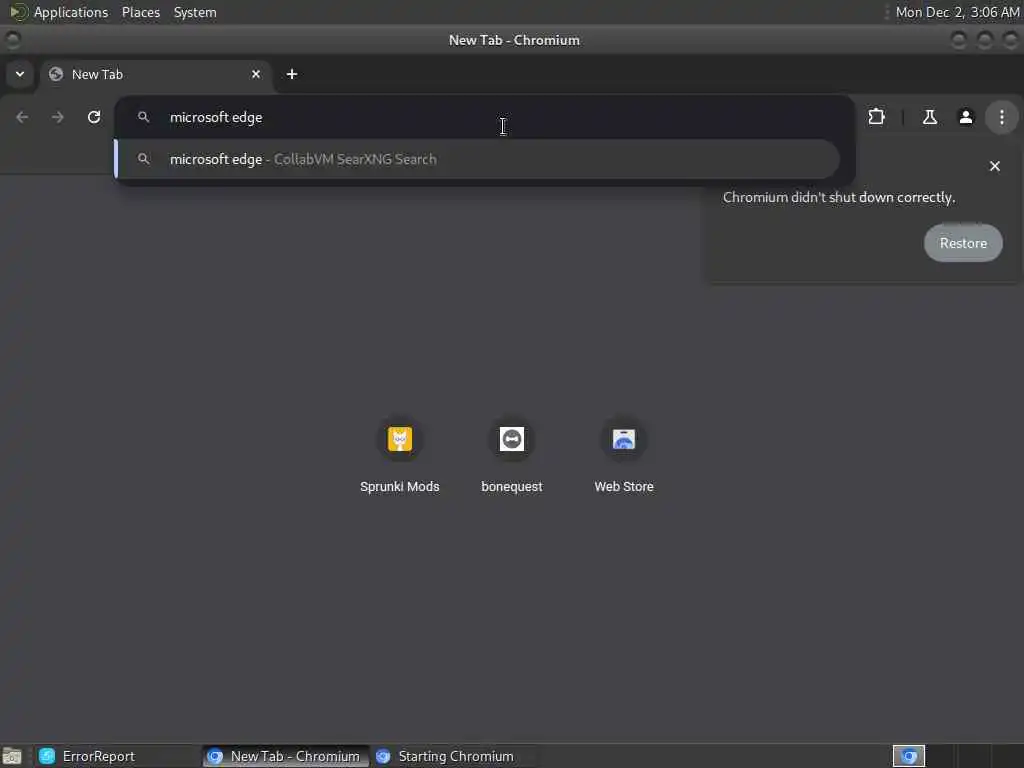Go back with the back arrow
This screenshot has width=1024, height=768.
pos(22,117)
